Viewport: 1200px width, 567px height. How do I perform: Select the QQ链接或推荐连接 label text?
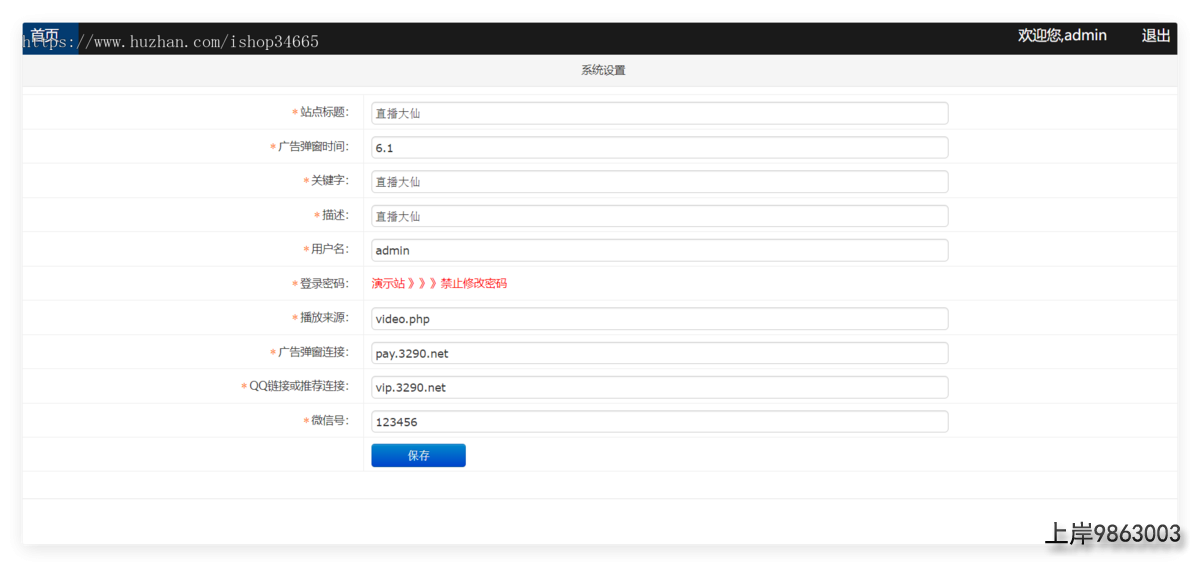(x=298, y=387)
